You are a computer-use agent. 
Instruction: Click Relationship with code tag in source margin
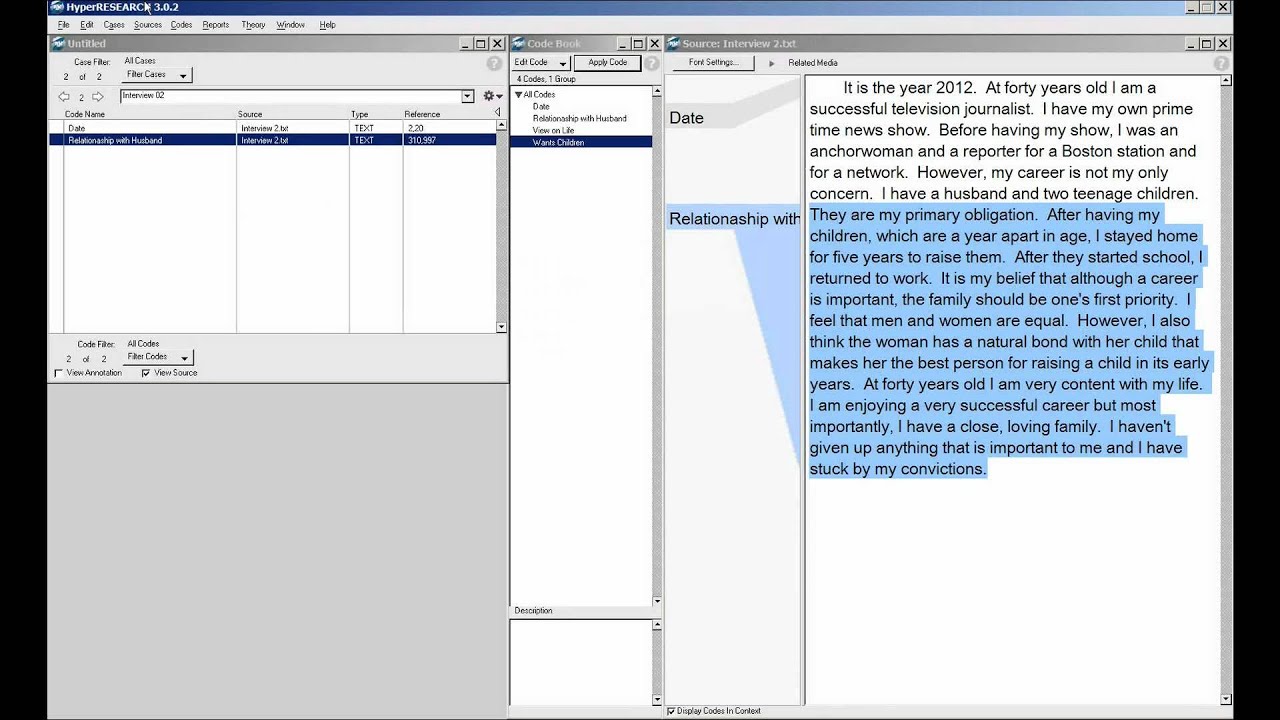(734, 219)
